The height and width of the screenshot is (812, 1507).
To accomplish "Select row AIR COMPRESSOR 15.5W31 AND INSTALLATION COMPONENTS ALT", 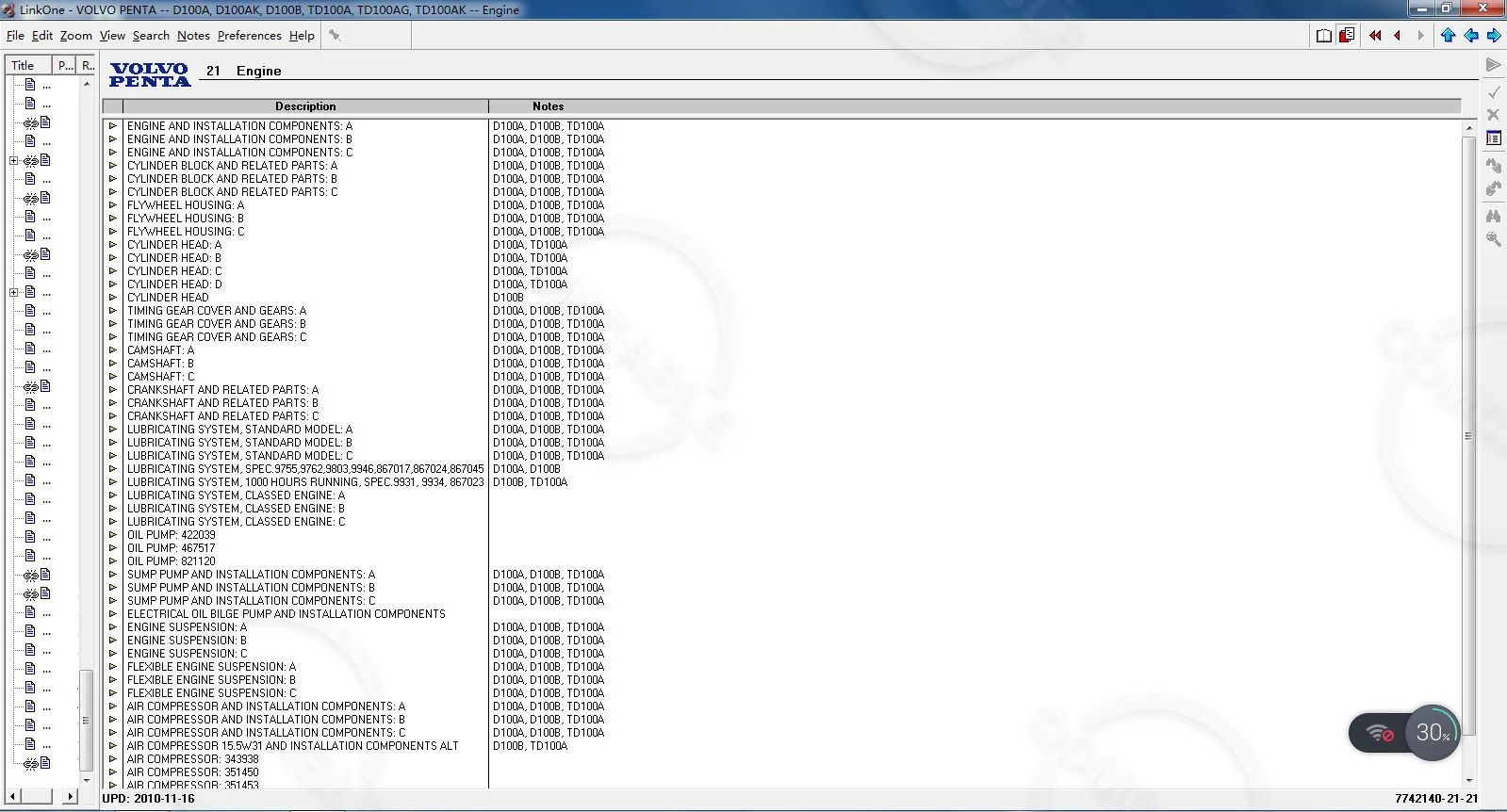I will [293, 746].
